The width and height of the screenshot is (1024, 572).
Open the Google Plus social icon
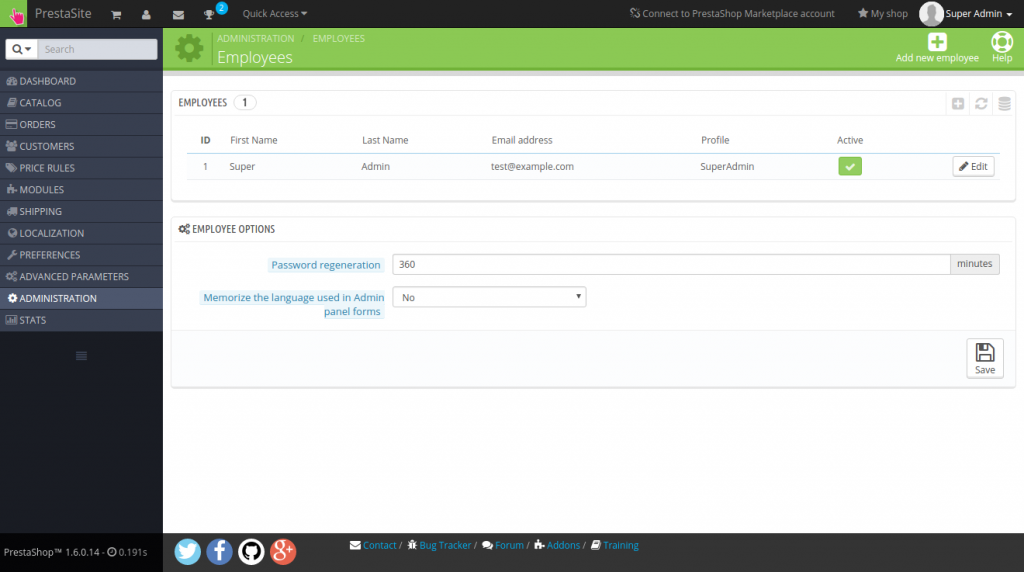pos(283,552)
